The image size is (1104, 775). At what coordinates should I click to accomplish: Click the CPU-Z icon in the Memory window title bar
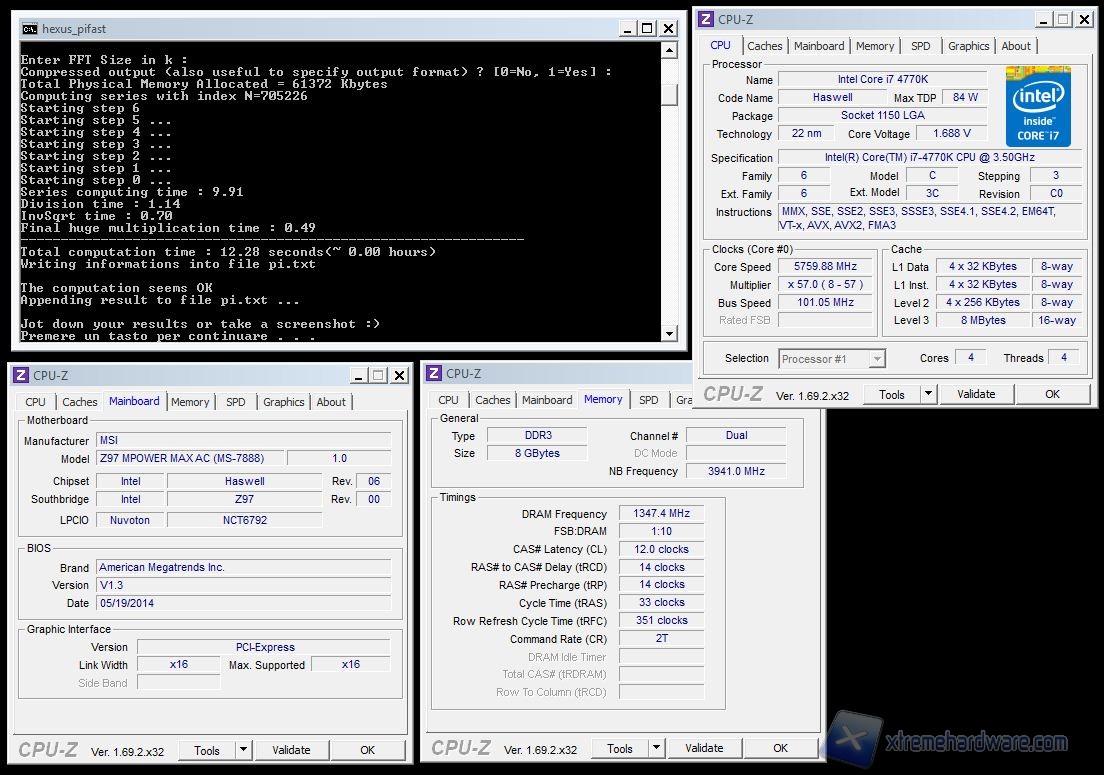click(433, 373)
